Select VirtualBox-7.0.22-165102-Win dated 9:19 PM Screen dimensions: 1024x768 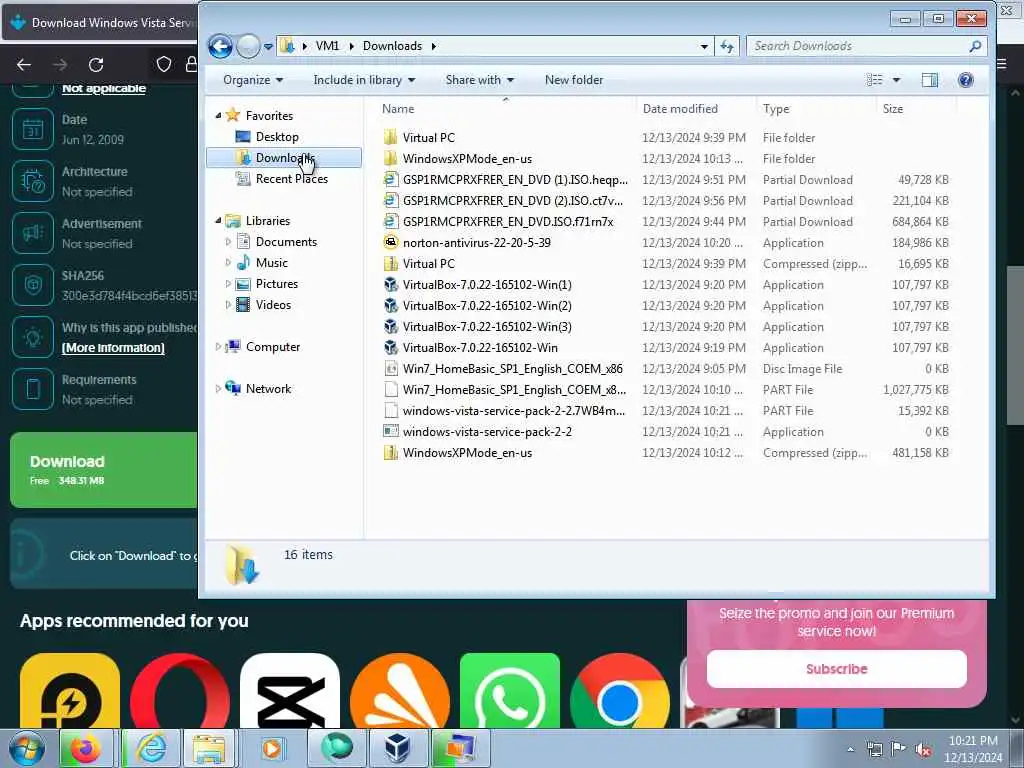[x=480, y=347]
